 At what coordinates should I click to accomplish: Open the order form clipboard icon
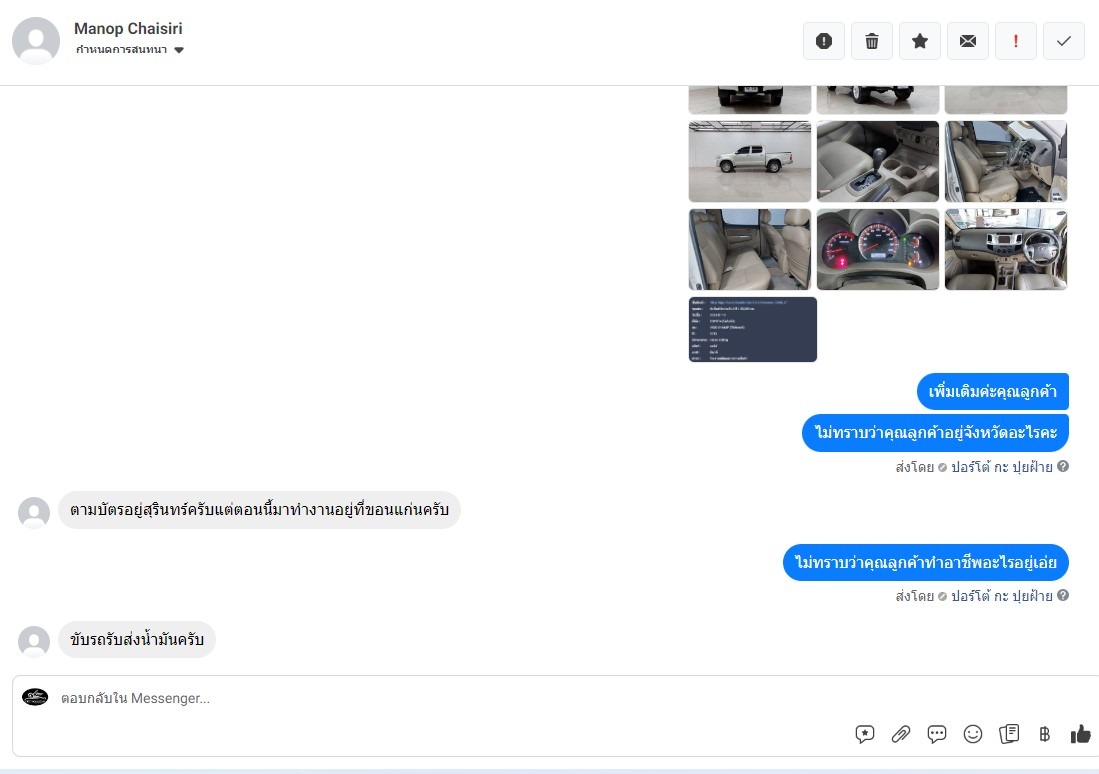click(x=1009, y=734)
